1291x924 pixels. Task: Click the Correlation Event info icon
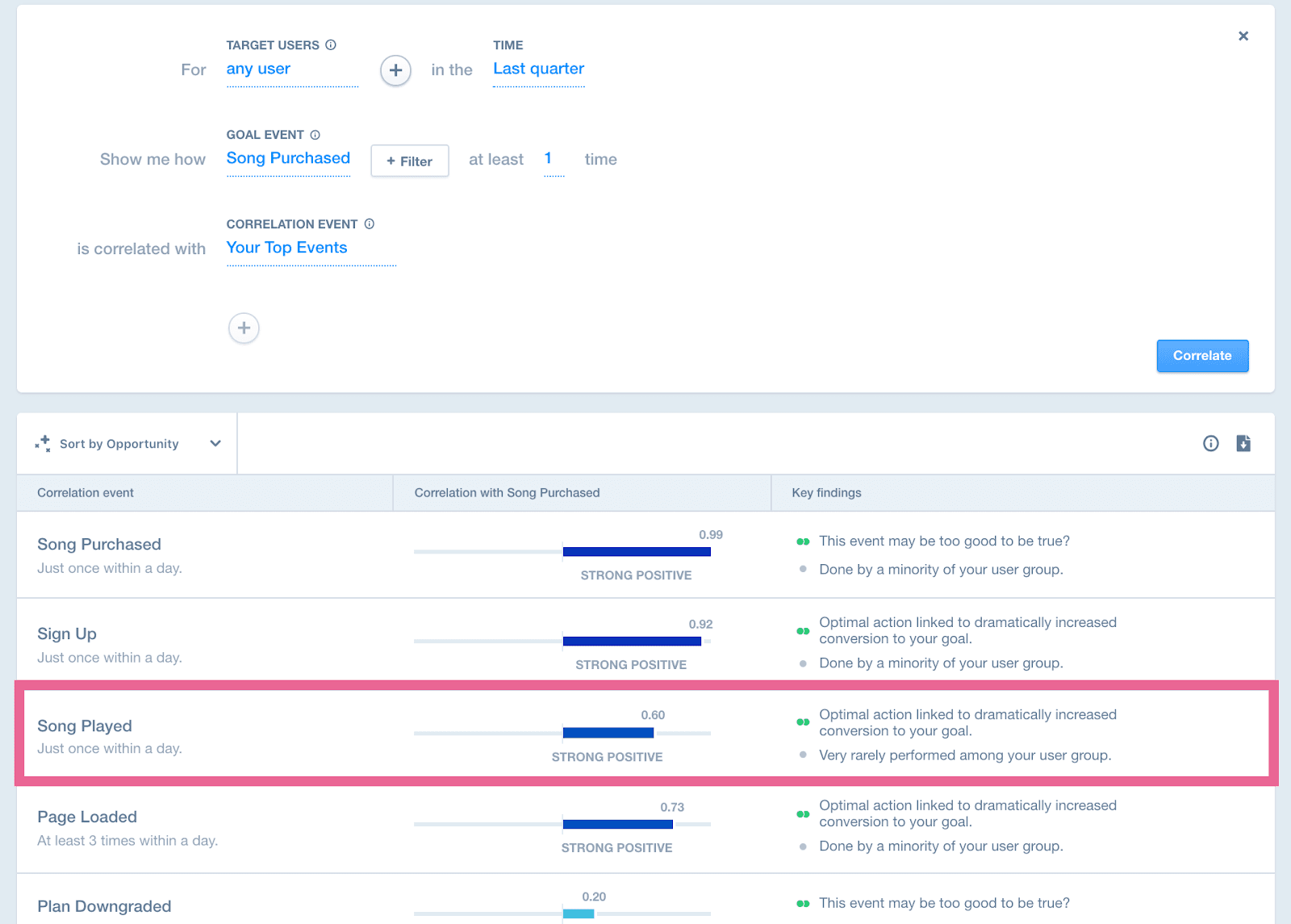coord(370,224)
